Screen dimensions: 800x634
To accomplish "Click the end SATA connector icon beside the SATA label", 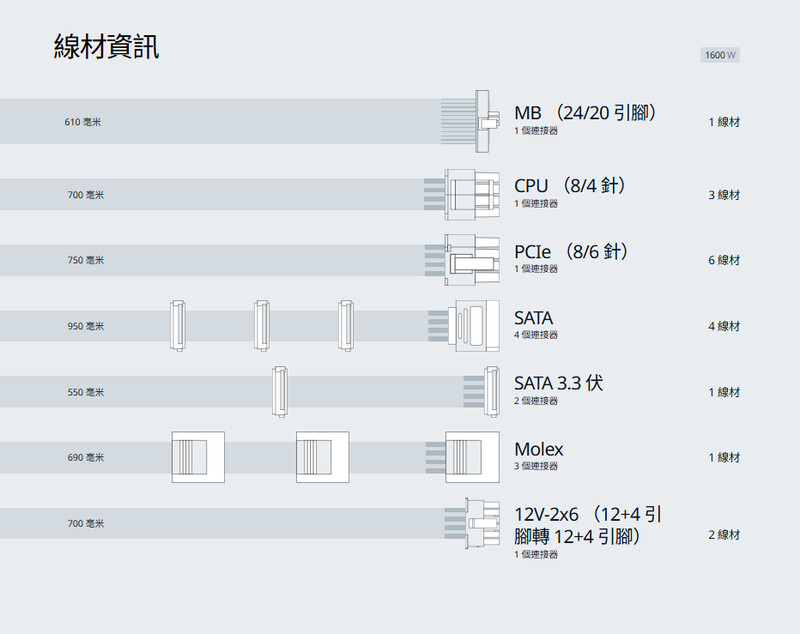I will pos(474,326).
